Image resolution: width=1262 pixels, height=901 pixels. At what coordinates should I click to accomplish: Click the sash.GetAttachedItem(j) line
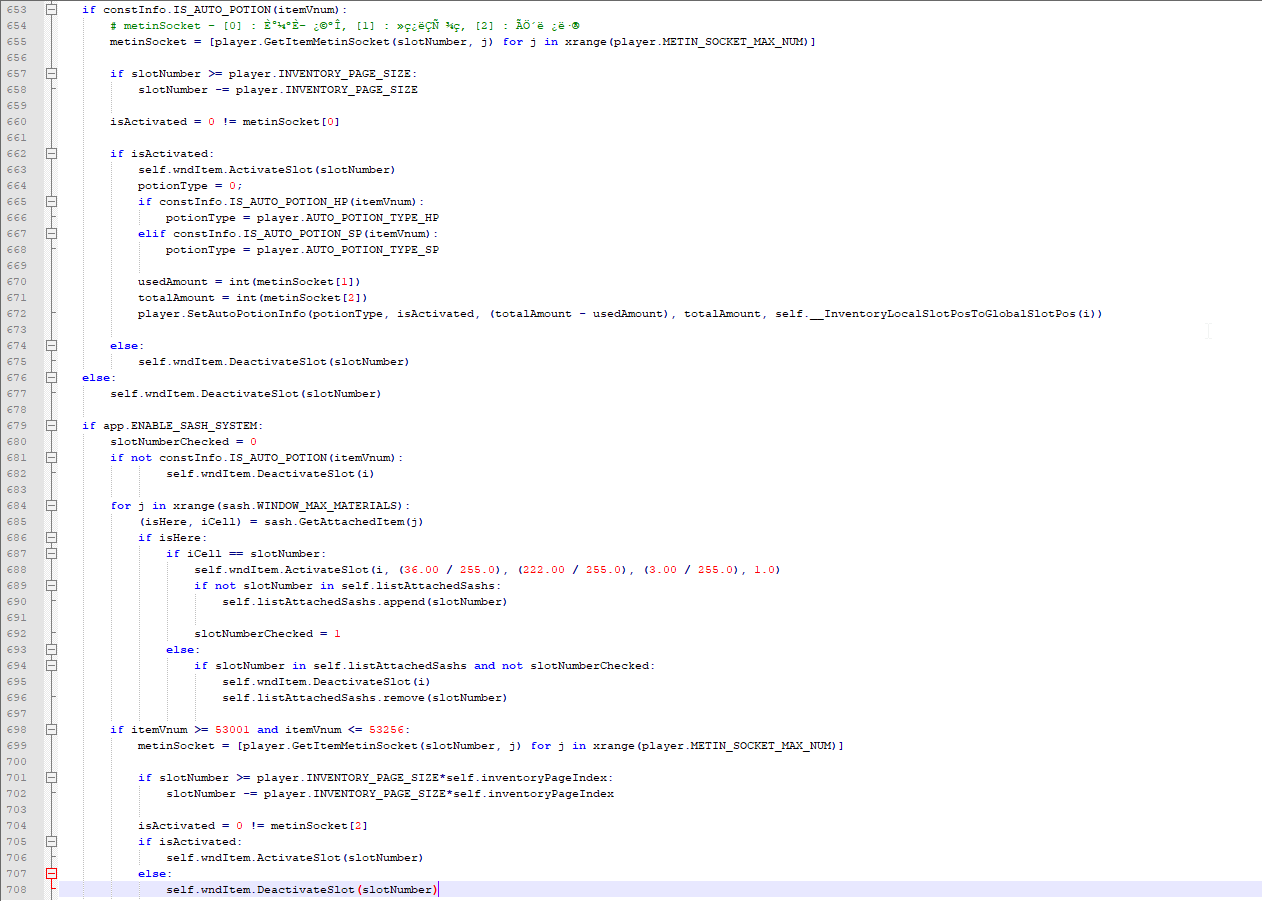point(281,522)
